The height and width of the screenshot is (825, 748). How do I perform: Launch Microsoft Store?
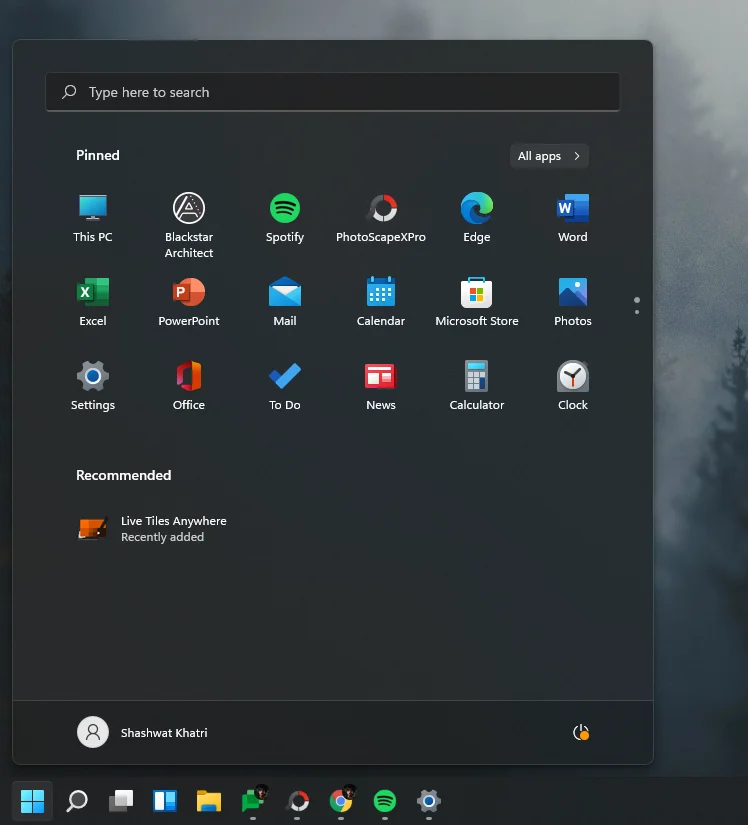477,302
